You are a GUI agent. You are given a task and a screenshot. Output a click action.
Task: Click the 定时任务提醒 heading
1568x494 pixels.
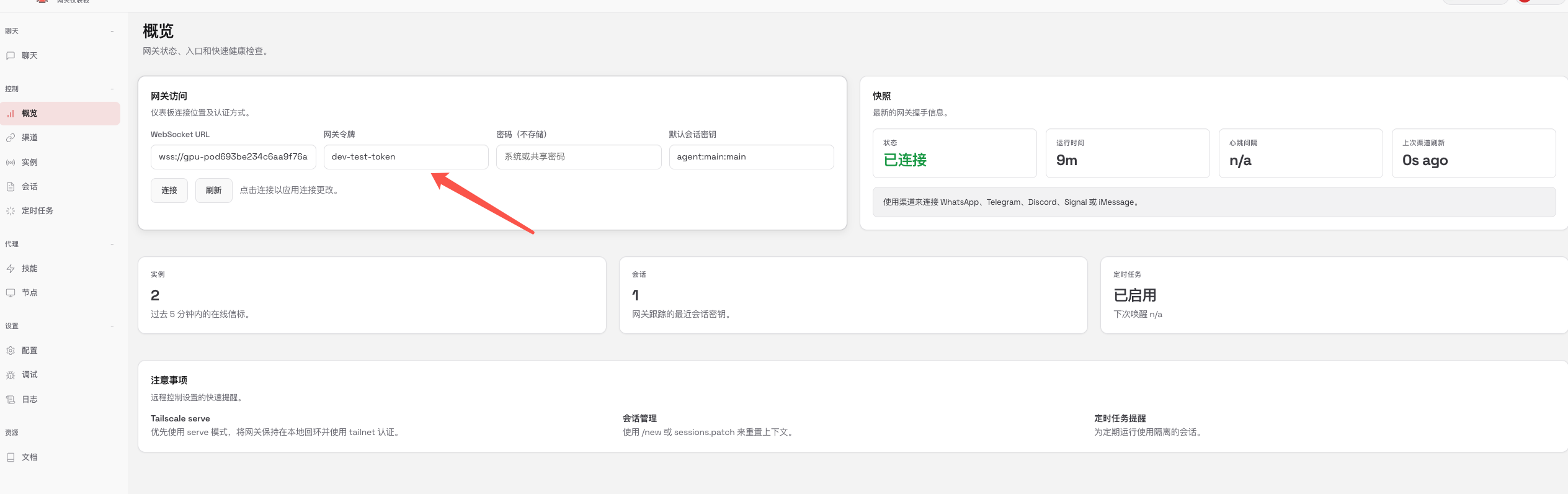click(1120, 419)
